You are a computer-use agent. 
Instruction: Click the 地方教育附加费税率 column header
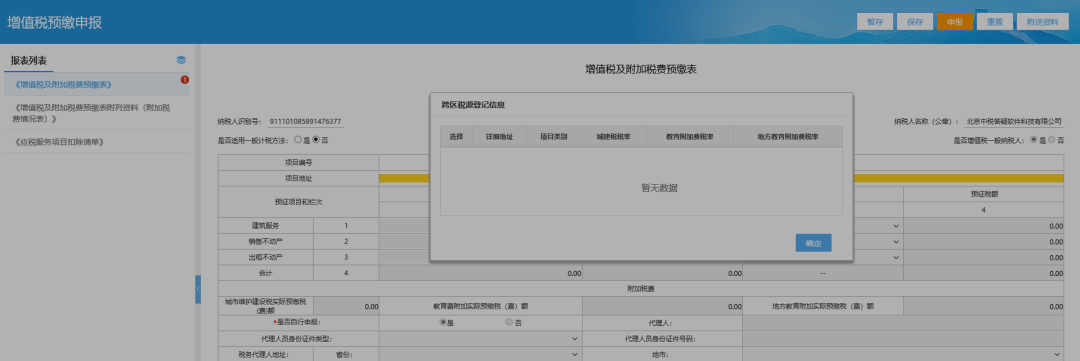click(x=787, y=136)
